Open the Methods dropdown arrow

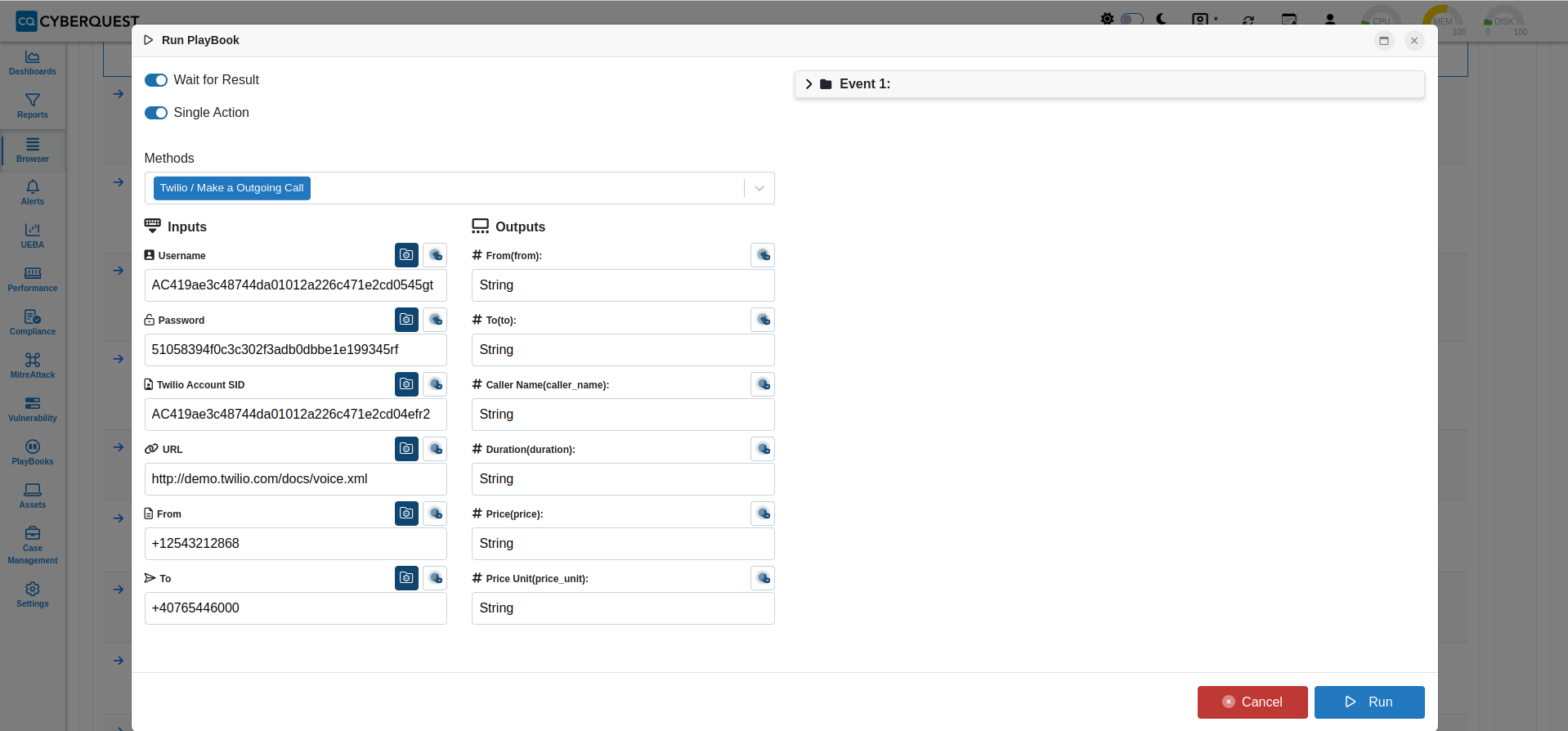(759, 188)
